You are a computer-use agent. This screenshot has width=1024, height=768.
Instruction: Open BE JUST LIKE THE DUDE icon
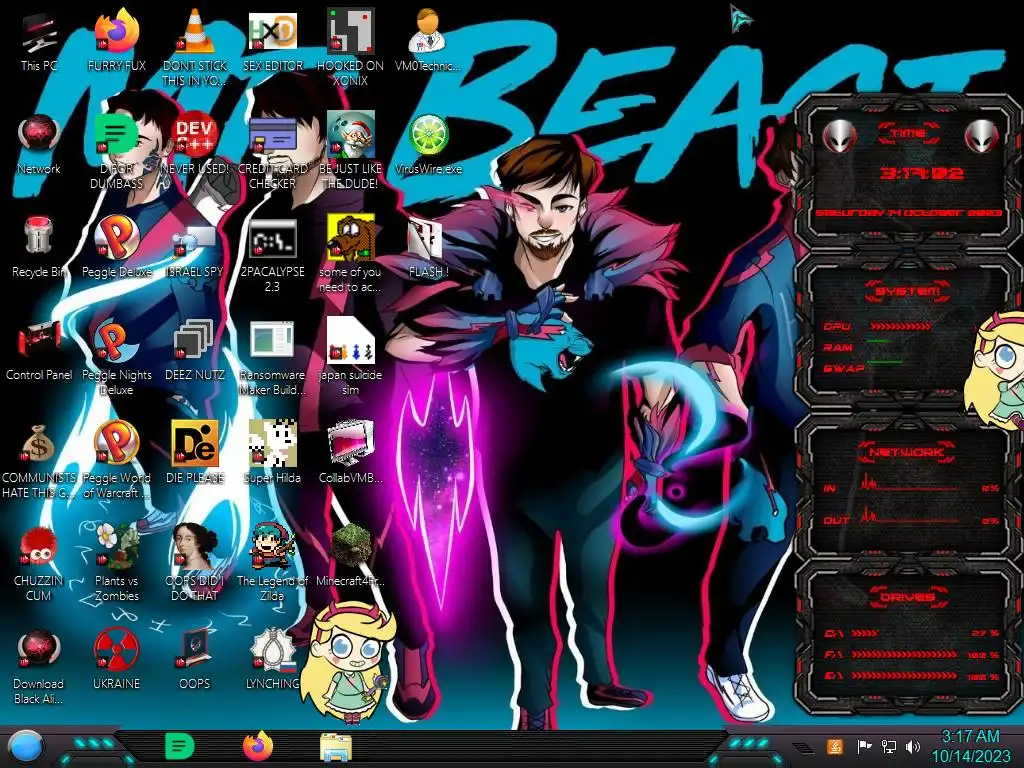pyautogui.click(x=350, y=152)
